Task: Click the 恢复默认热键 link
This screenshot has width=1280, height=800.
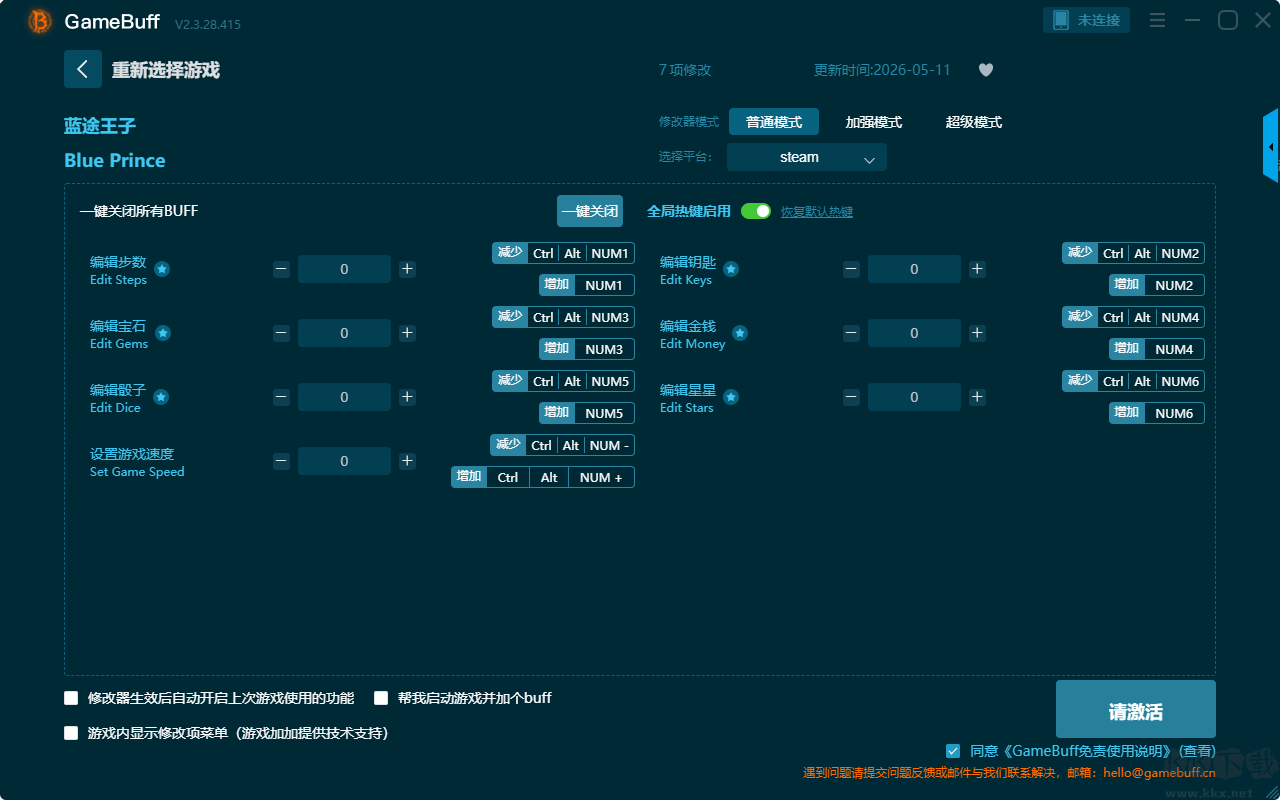Action: [x=817, y=212]
